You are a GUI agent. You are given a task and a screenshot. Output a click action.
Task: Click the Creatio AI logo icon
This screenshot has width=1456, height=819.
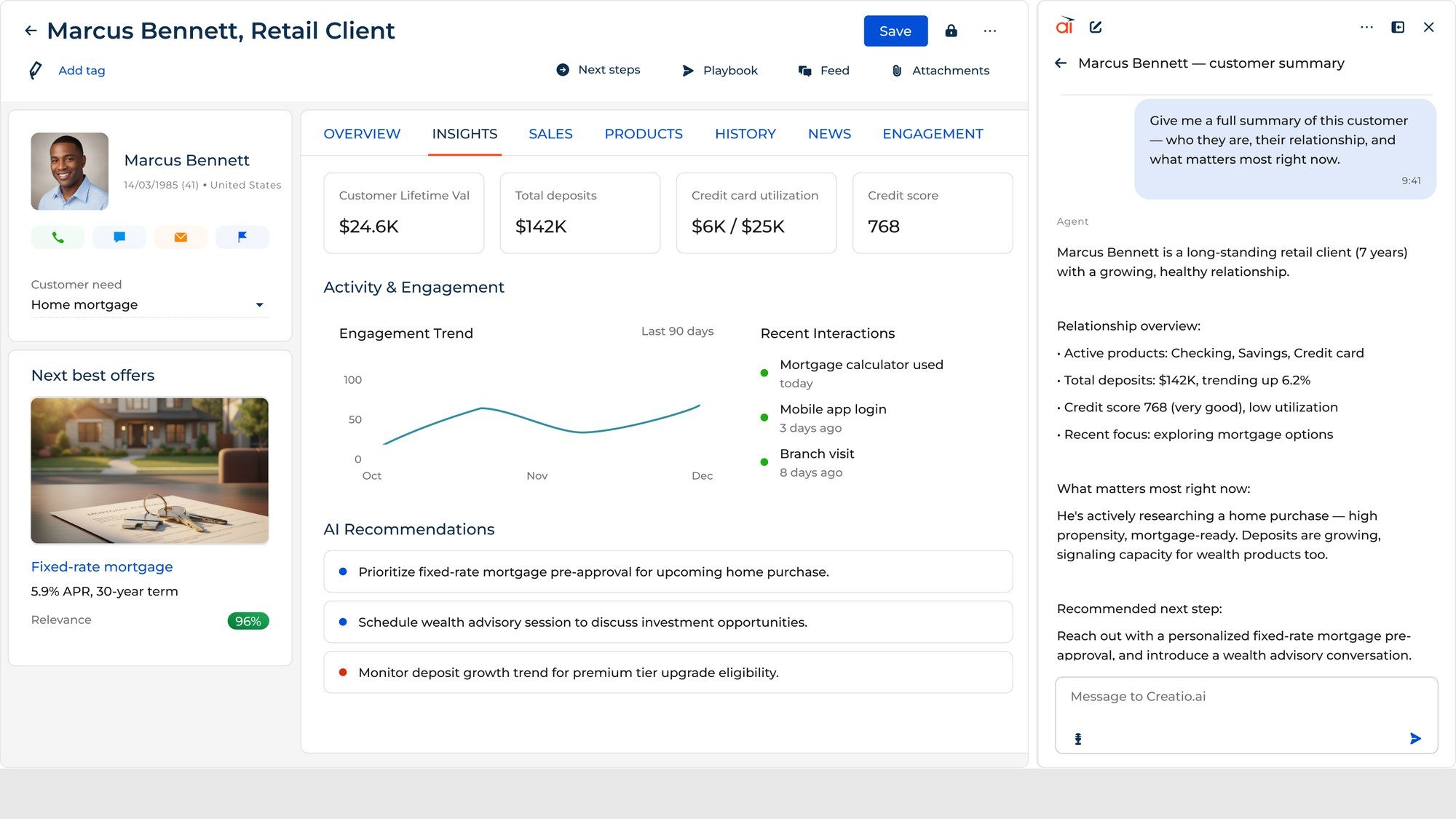pos(1065,26)
